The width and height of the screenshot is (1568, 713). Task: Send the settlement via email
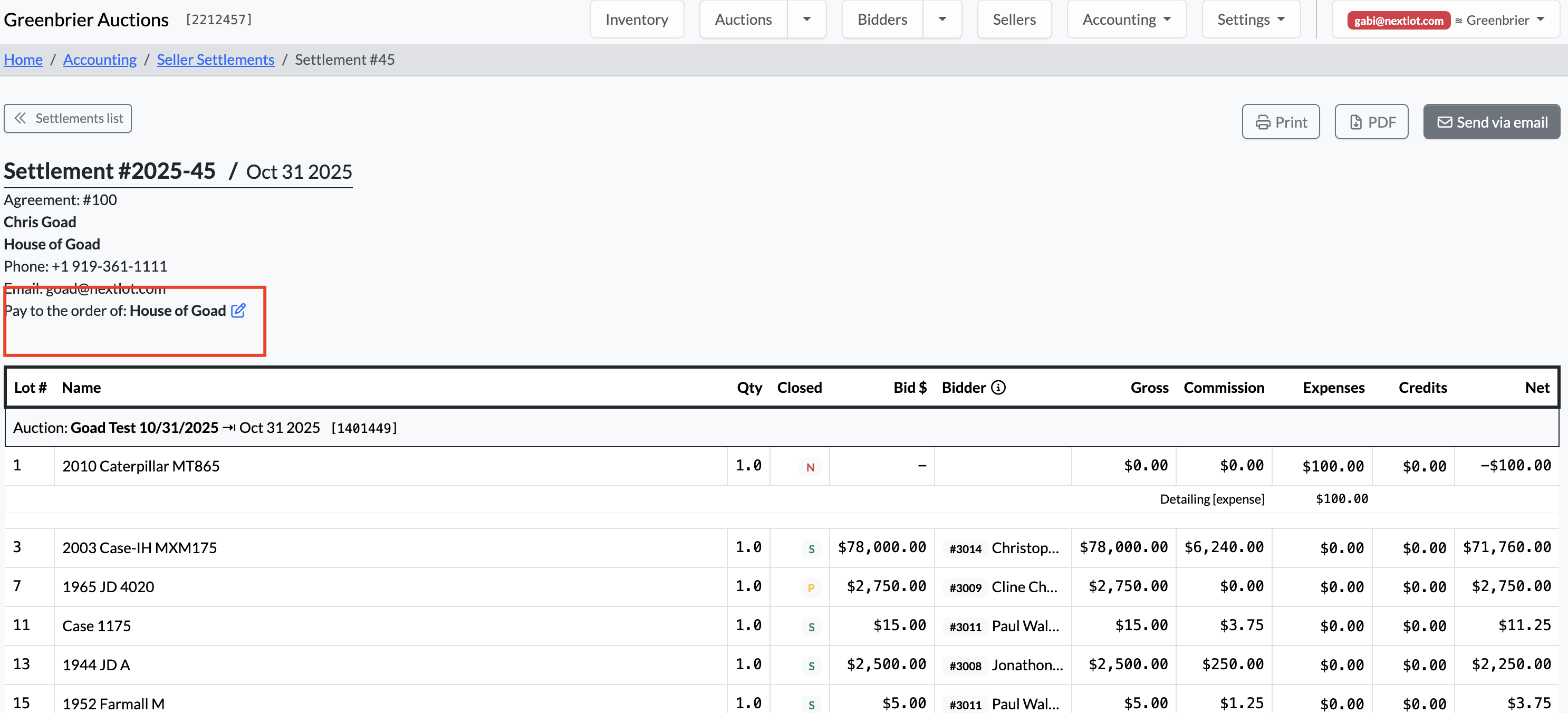[x=1492, y=122]
